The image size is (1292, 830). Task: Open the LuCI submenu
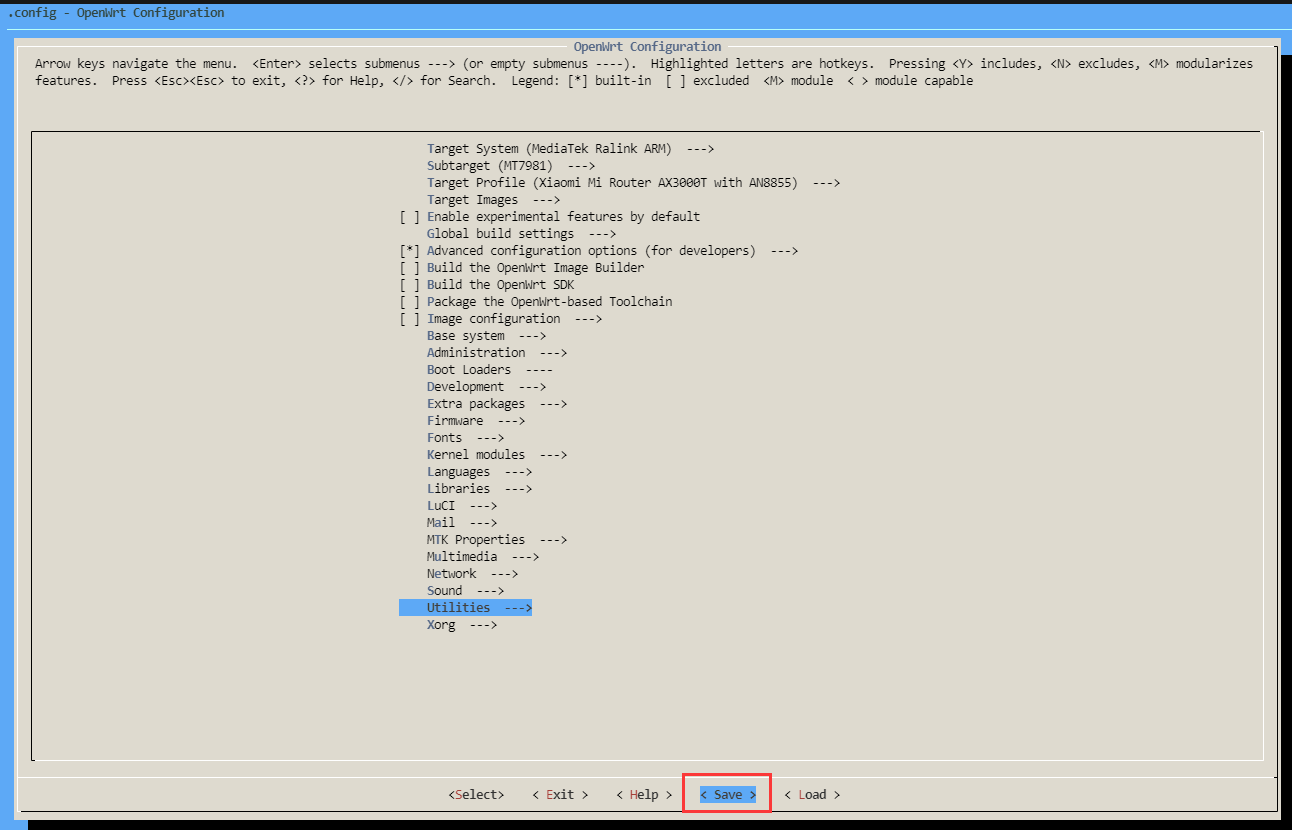(462, 506)
